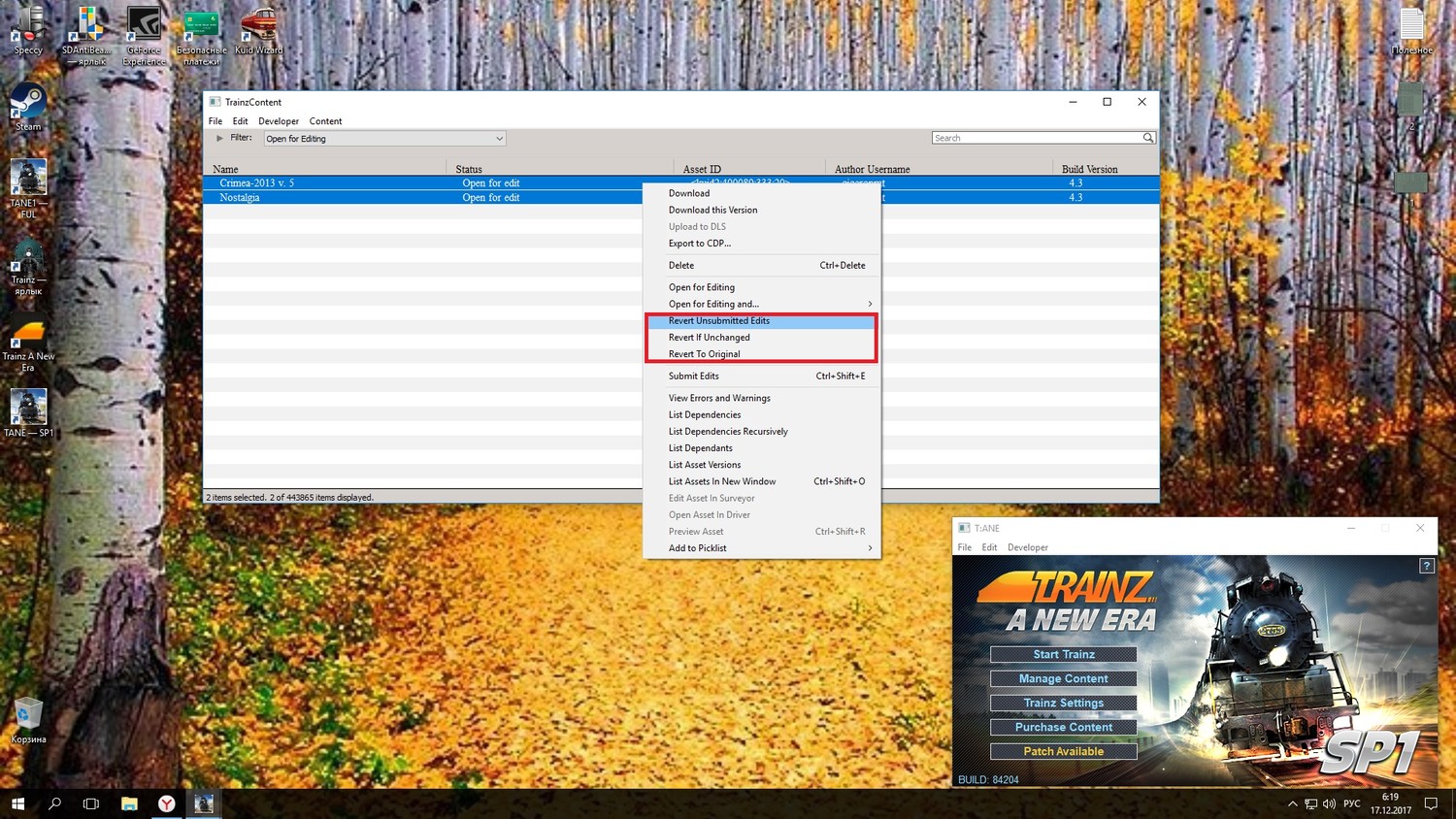Choose Submit Edits in the context menu

pyautogui.click(x=694, y=377)
